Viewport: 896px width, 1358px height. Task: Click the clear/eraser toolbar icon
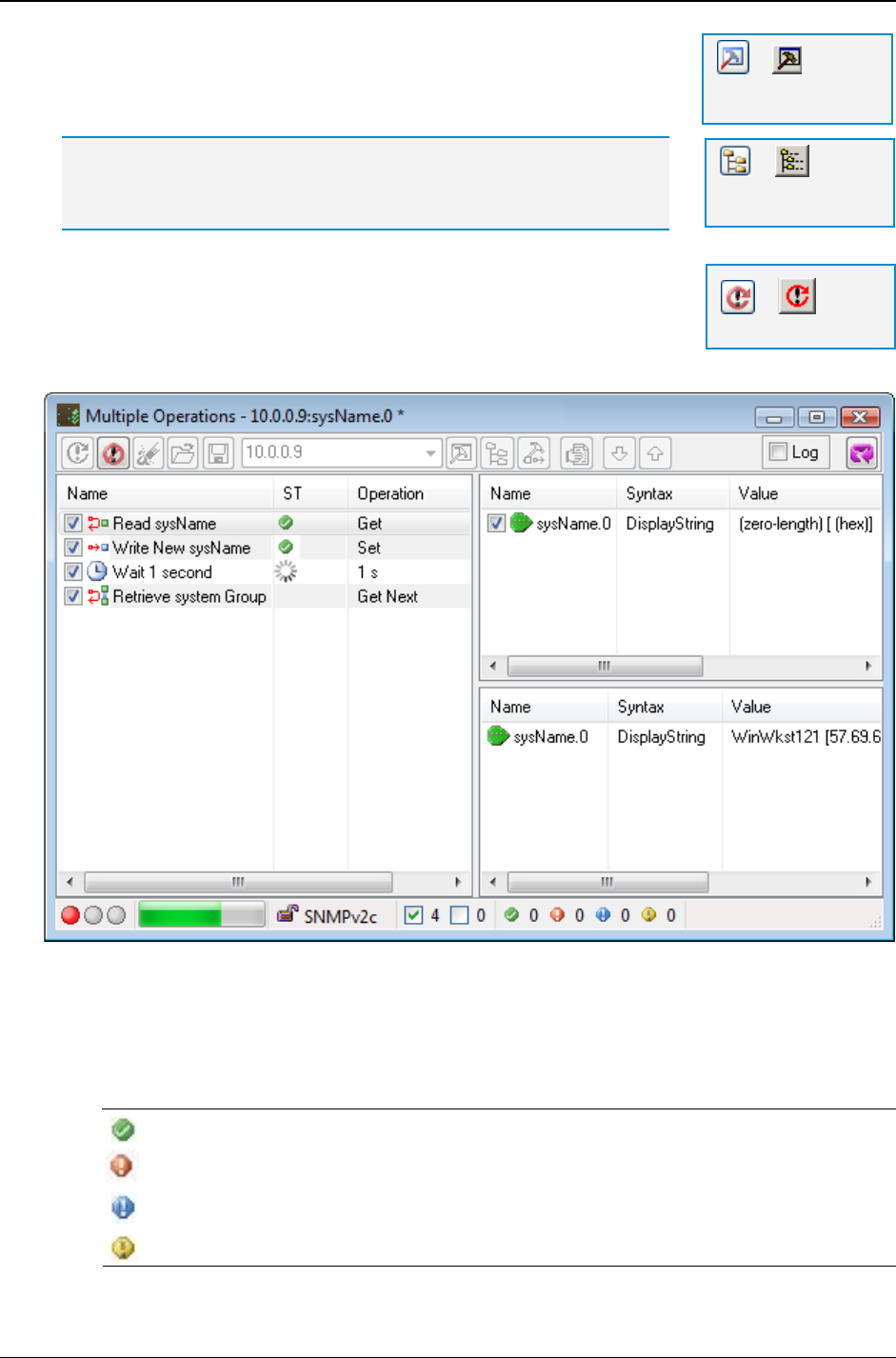click(148, 453)
